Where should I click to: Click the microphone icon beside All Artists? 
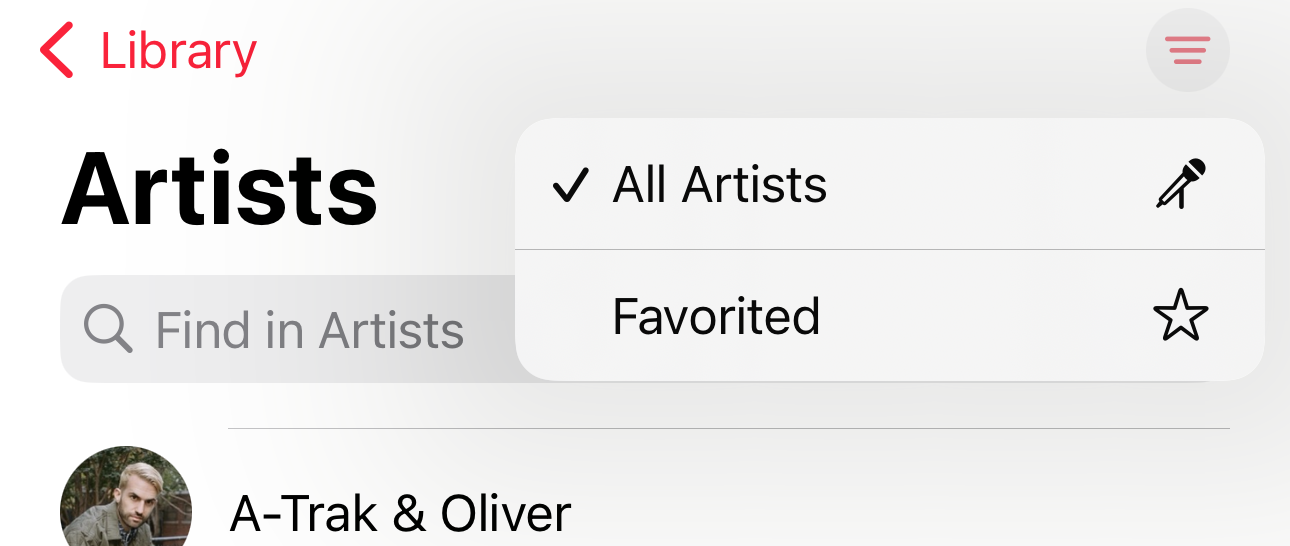click(x=1181, y=184)
